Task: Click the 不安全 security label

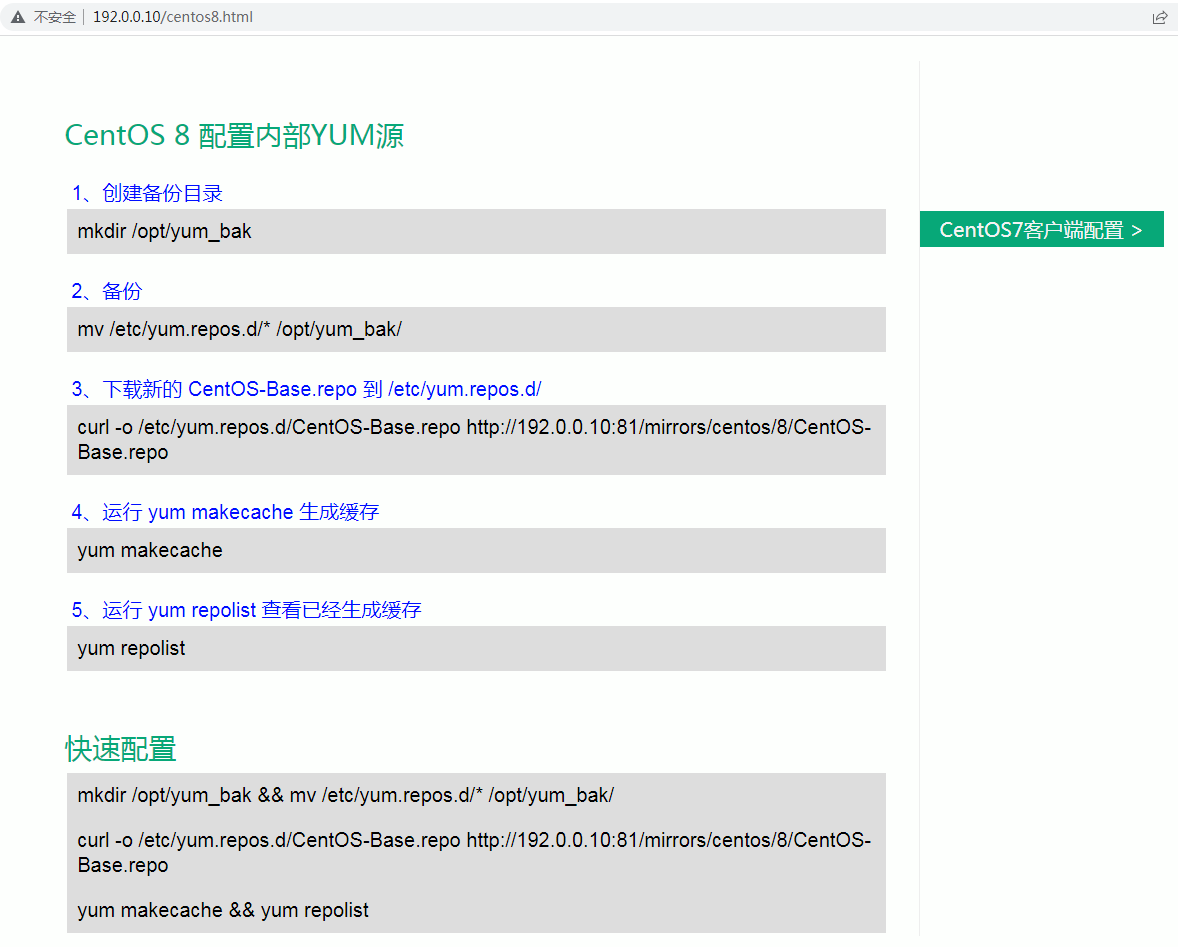Action: coord(55,17)
